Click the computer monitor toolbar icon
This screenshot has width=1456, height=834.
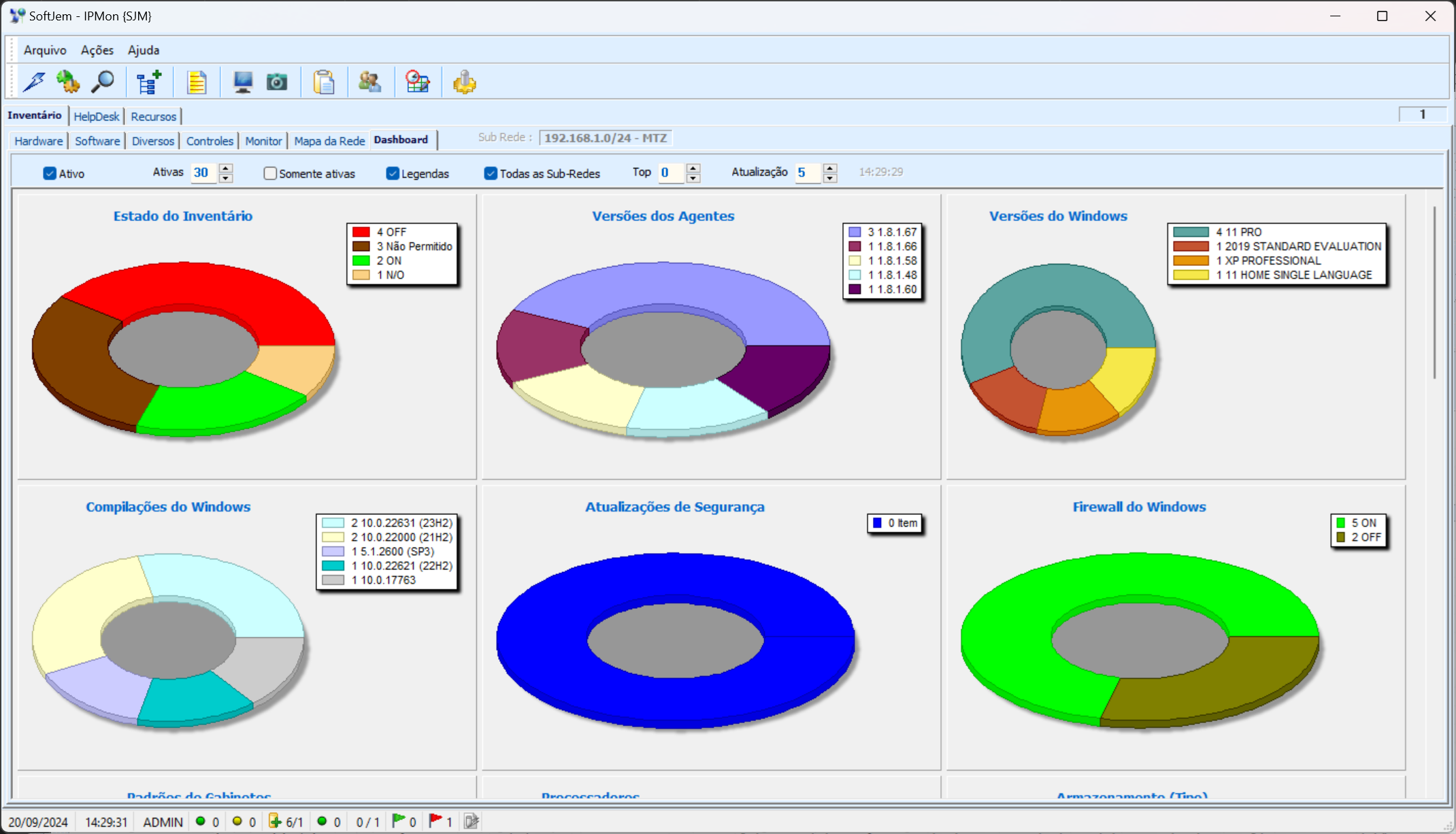tap(243, 82)
